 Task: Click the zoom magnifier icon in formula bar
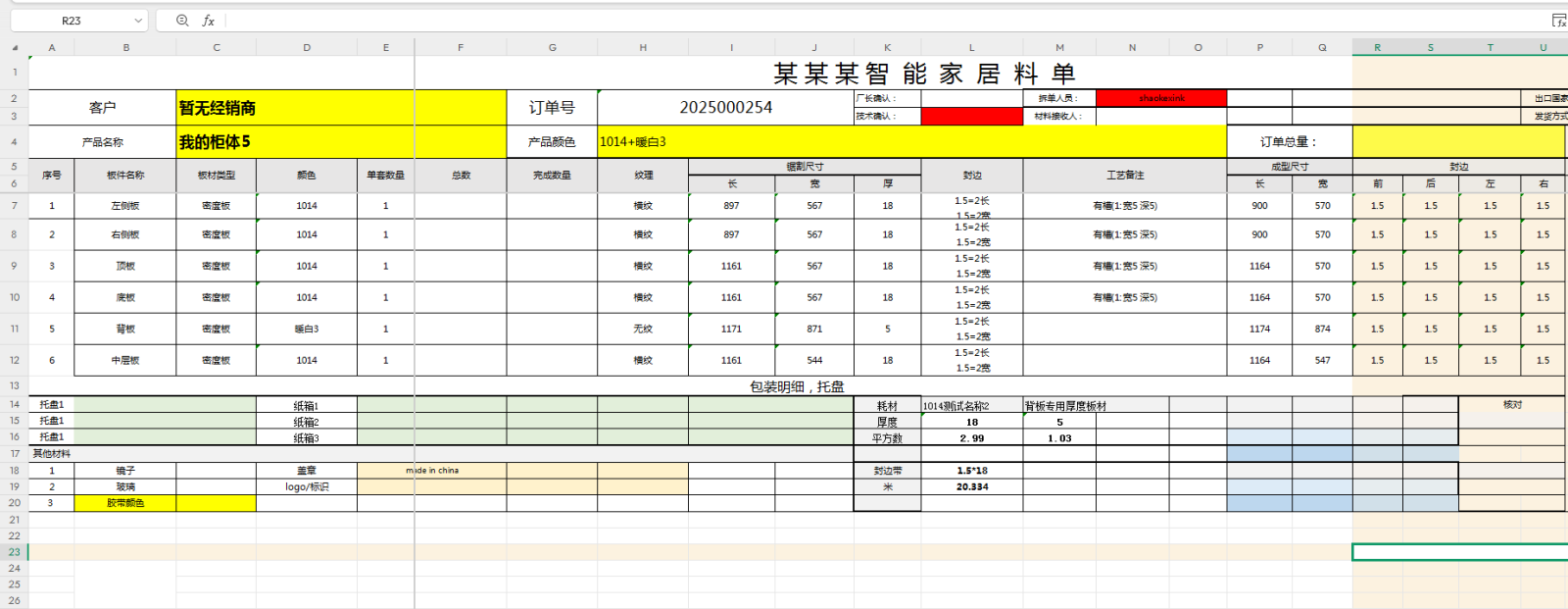pyautogui.click(x=182, y=21)
